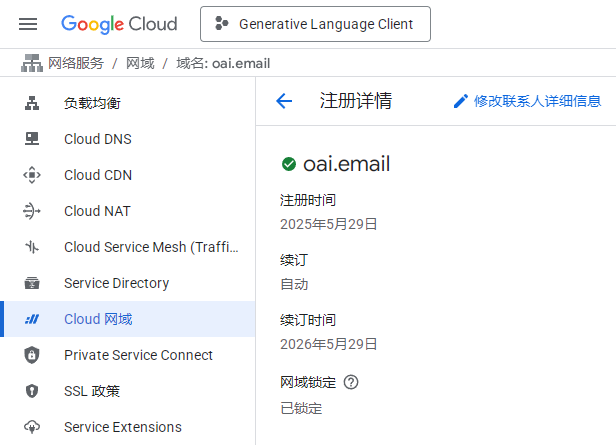Click the Google Cloud logo
This screenshot has width=616, height=445.
119,24
